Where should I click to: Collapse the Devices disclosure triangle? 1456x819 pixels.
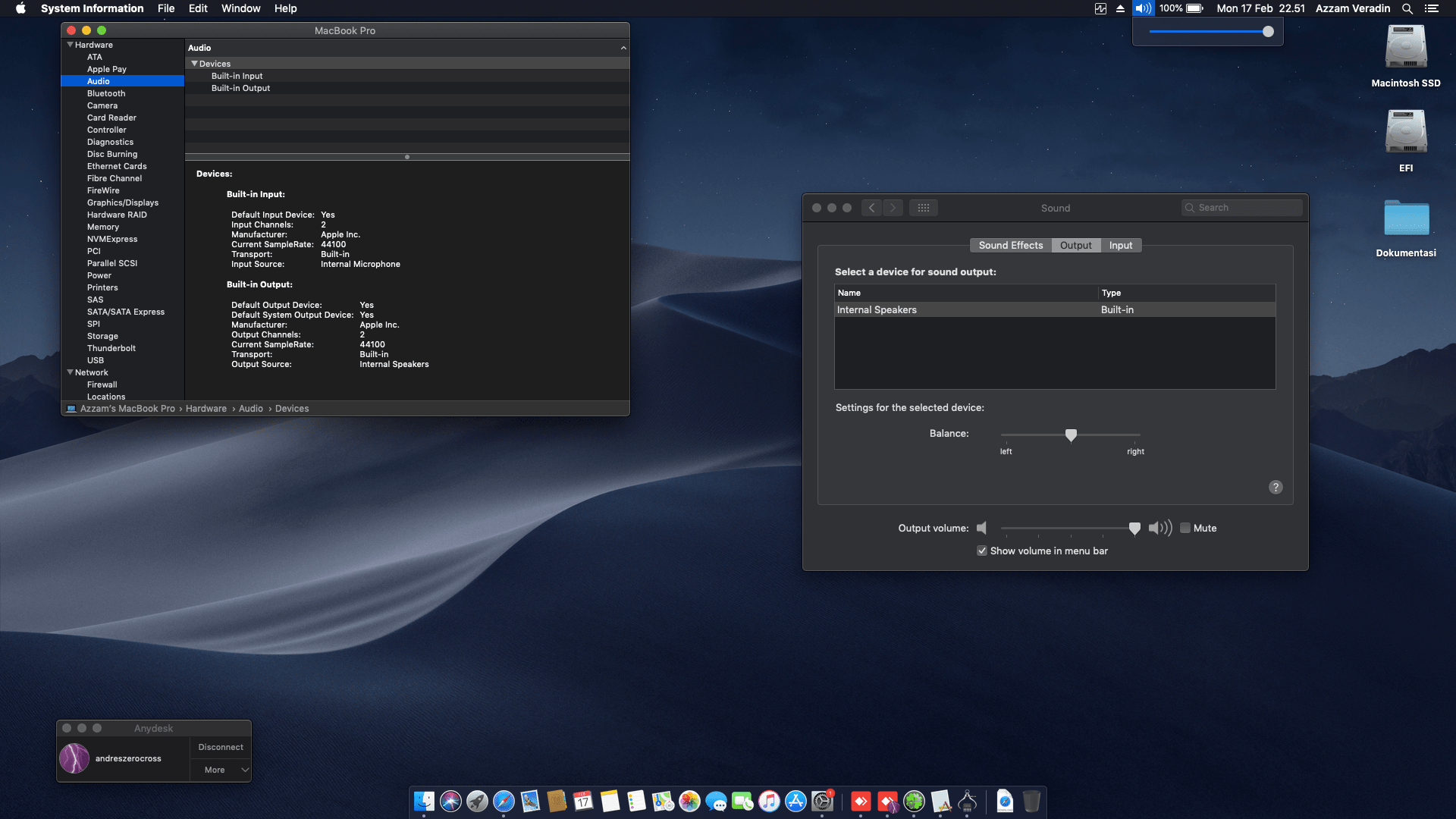click(x=194, y=64)
